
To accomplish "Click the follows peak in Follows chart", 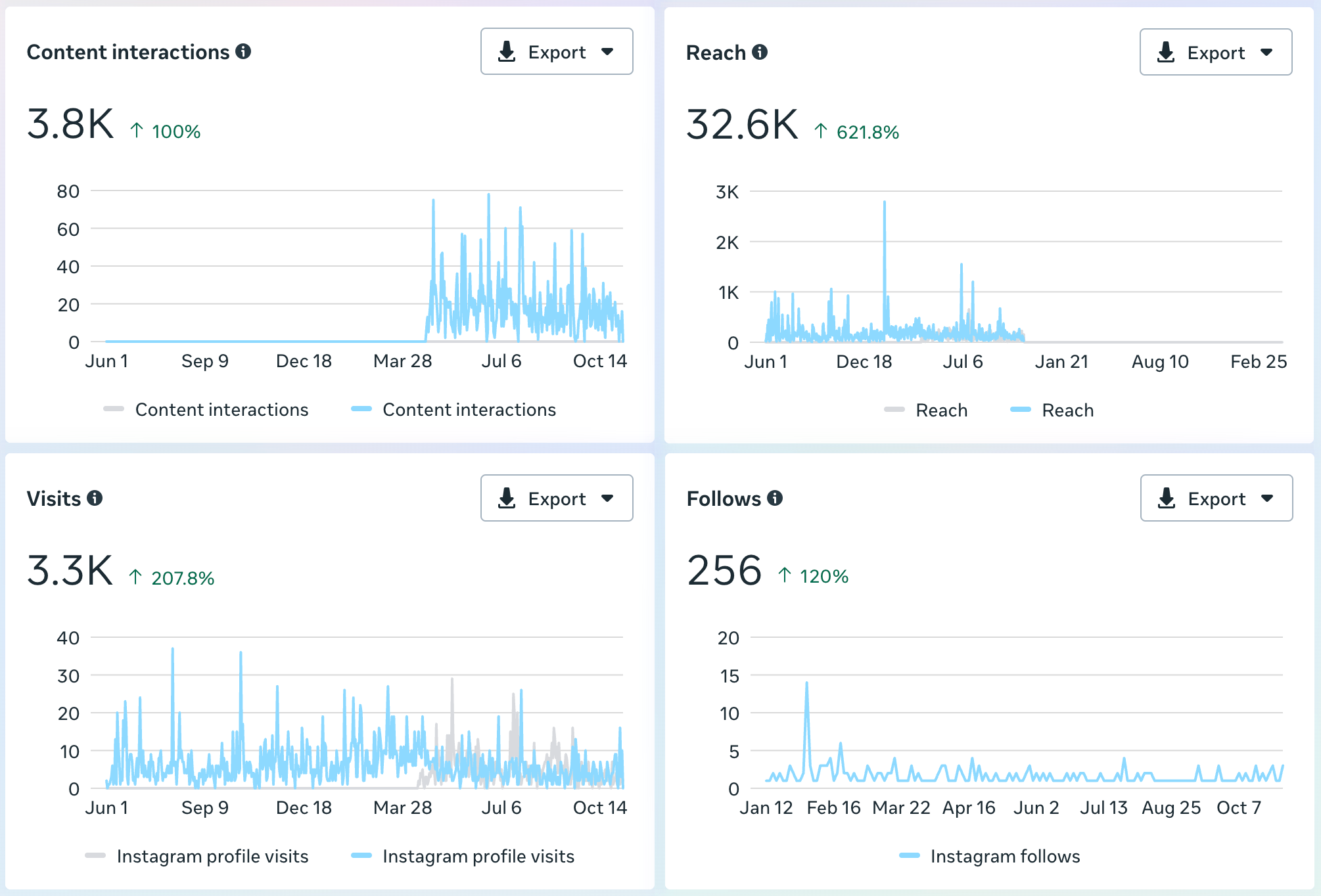I will point(806,684).
